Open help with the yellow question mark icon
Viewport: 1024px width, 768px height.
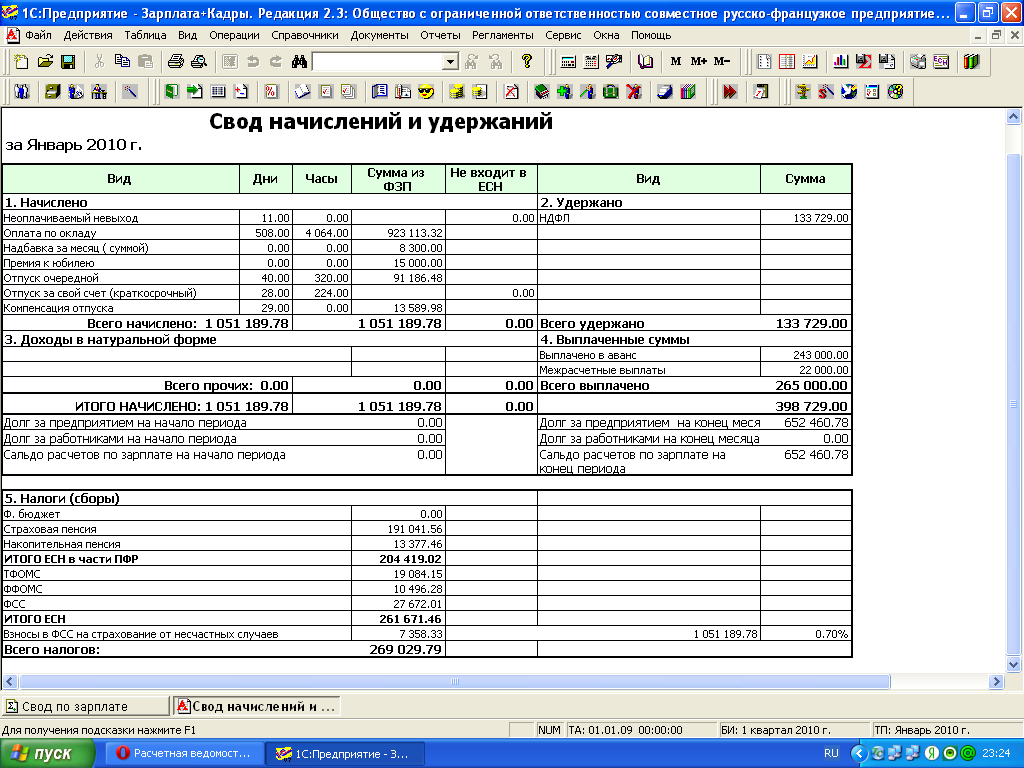point(526,61)
